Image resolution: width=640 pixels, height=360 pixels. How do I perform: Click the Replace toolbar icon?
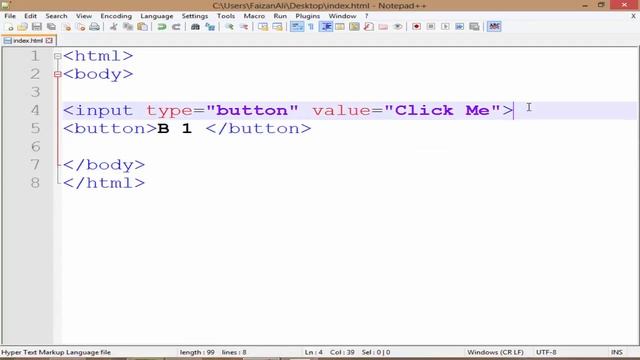210,27
